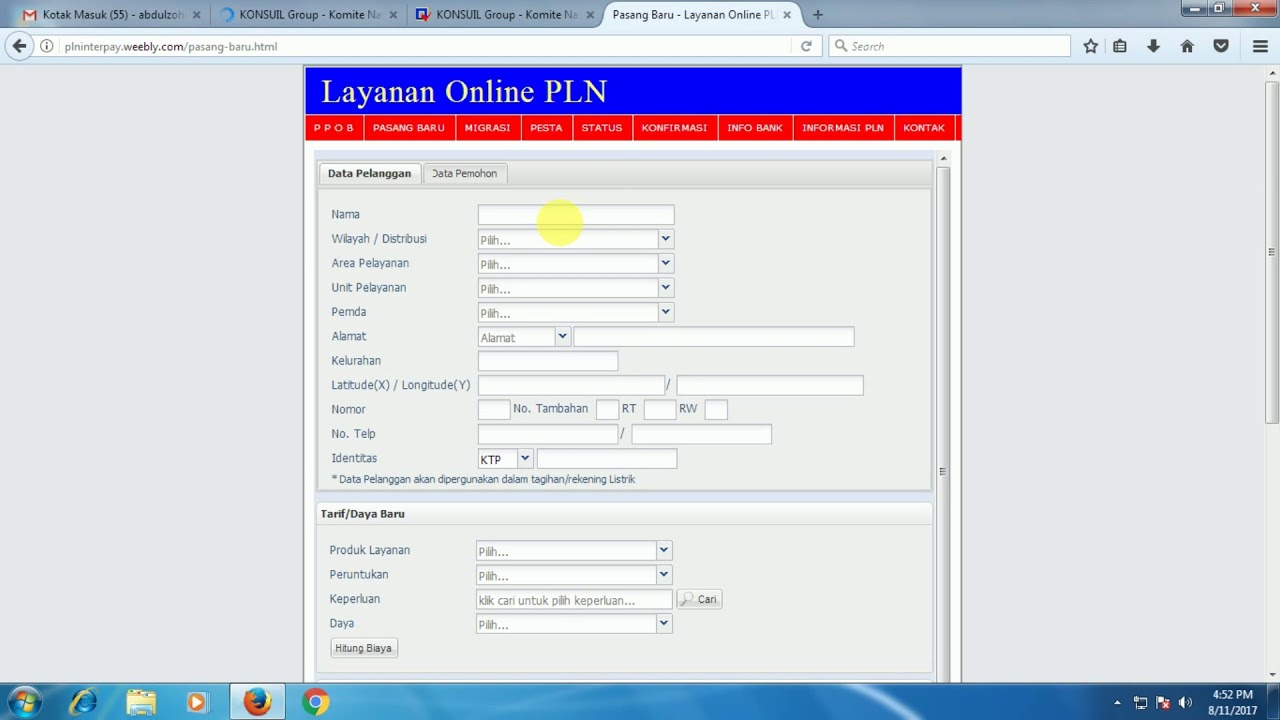Image resolution: width=1280 pixels, height=720 pixels.
Task: Click the Keperluan search text field
Action: pos(574,600)
